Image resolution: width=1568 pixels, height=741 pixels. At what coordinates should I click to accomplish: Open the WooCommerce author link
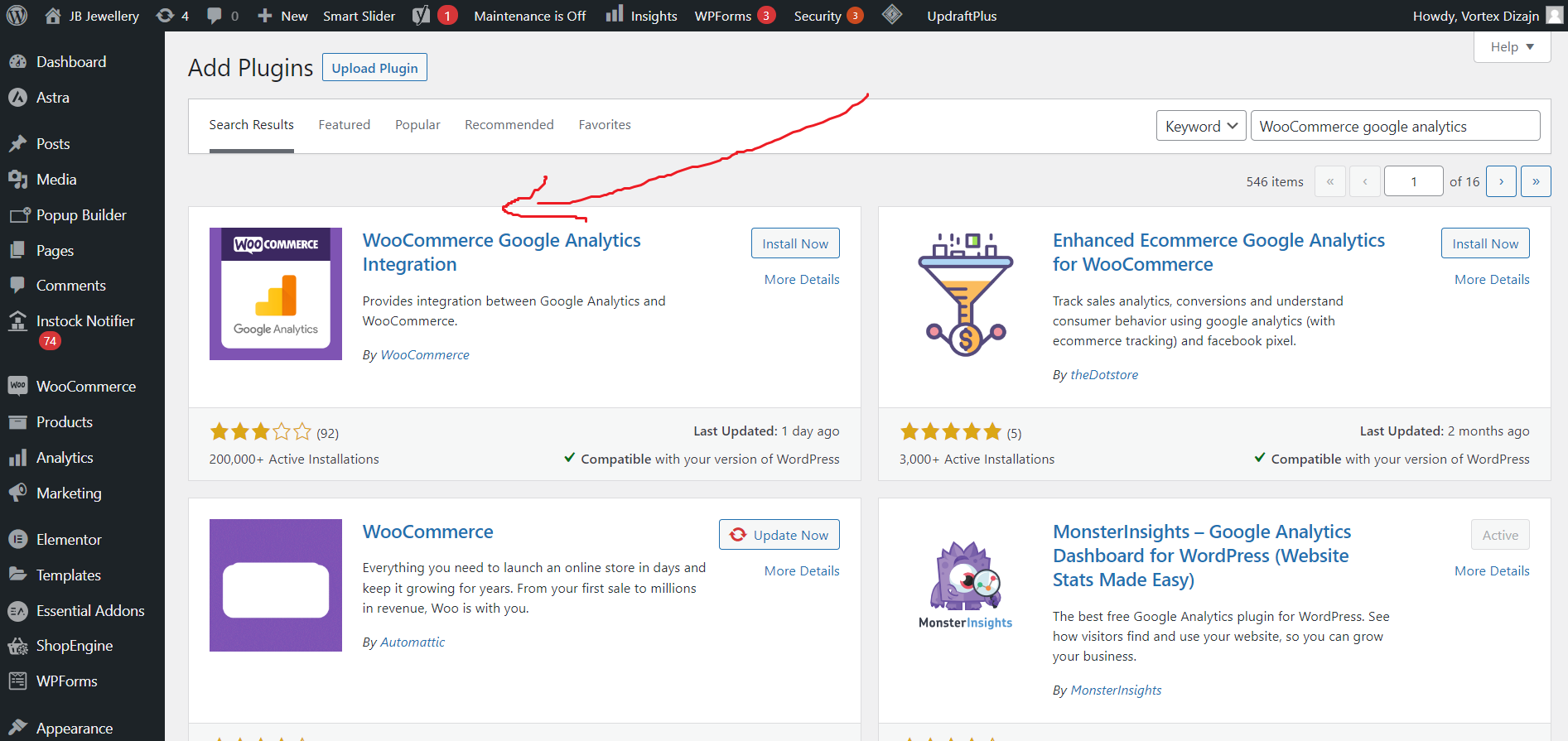[x=425, y=355]
